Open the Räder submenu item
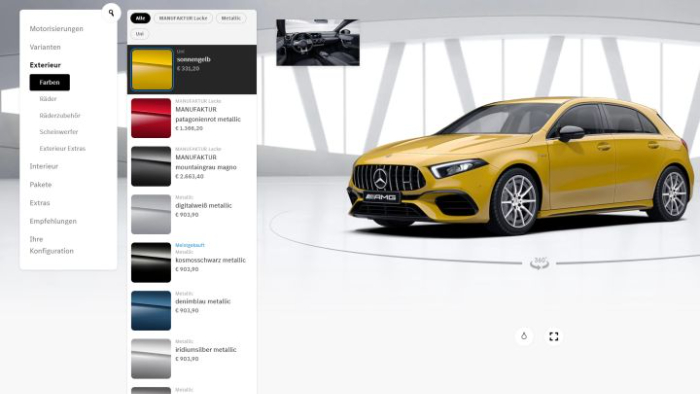This screenshot has width=700, height=394. coord(48,99)
